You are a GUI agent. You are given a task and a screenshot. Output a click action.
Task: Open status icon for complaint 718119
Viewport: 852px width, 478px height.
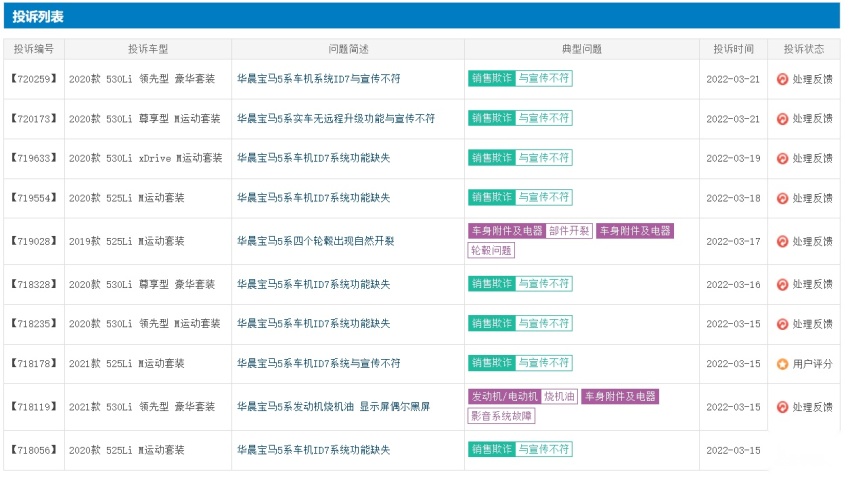[782, 407]
